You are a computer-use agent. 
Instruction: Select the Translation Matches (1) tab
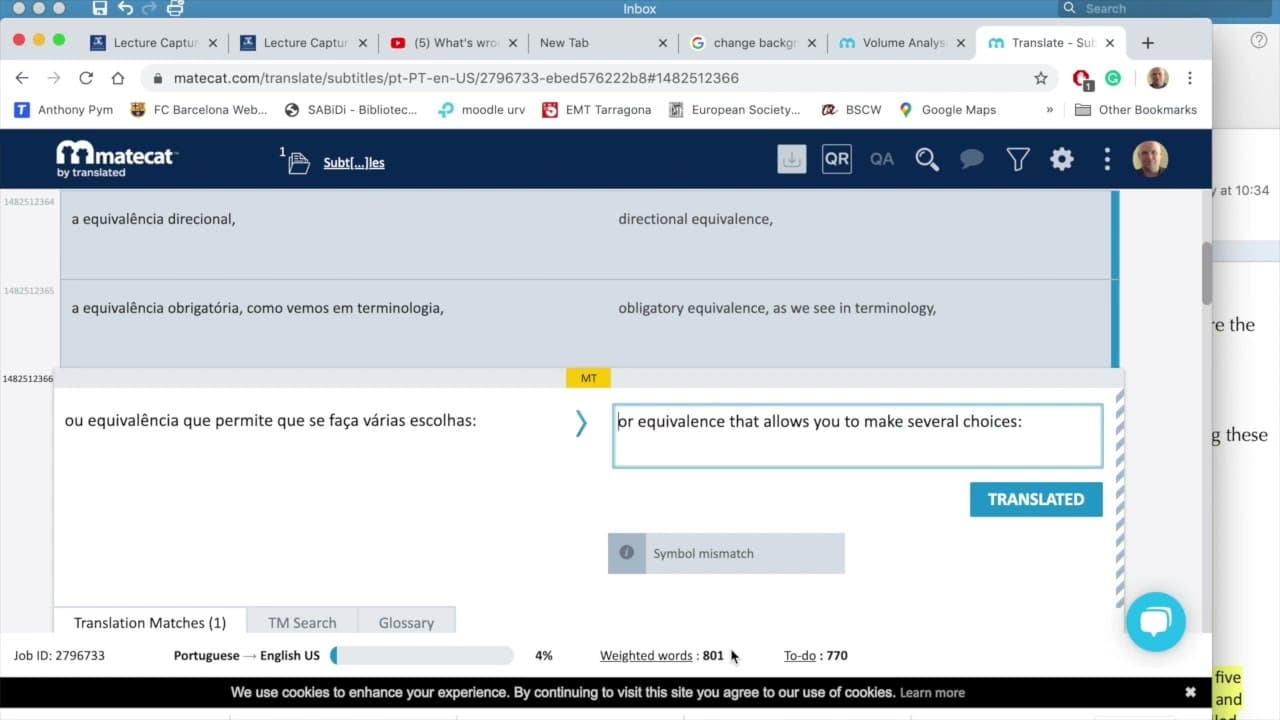[x=150, y=622]
